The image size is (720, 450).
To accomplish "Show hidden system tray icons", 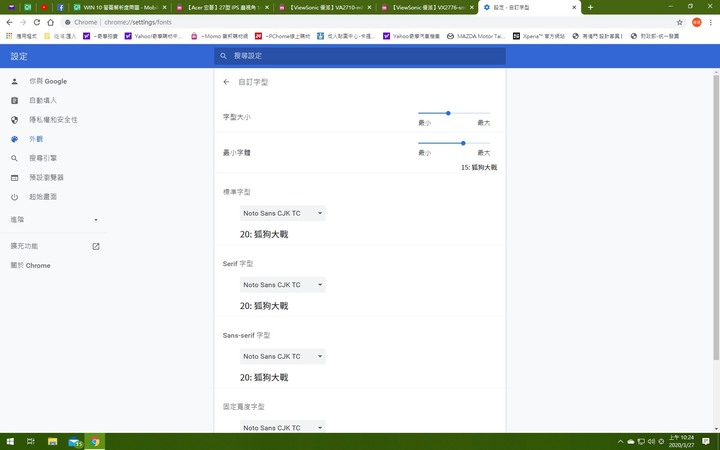I will tap(620, 442).
